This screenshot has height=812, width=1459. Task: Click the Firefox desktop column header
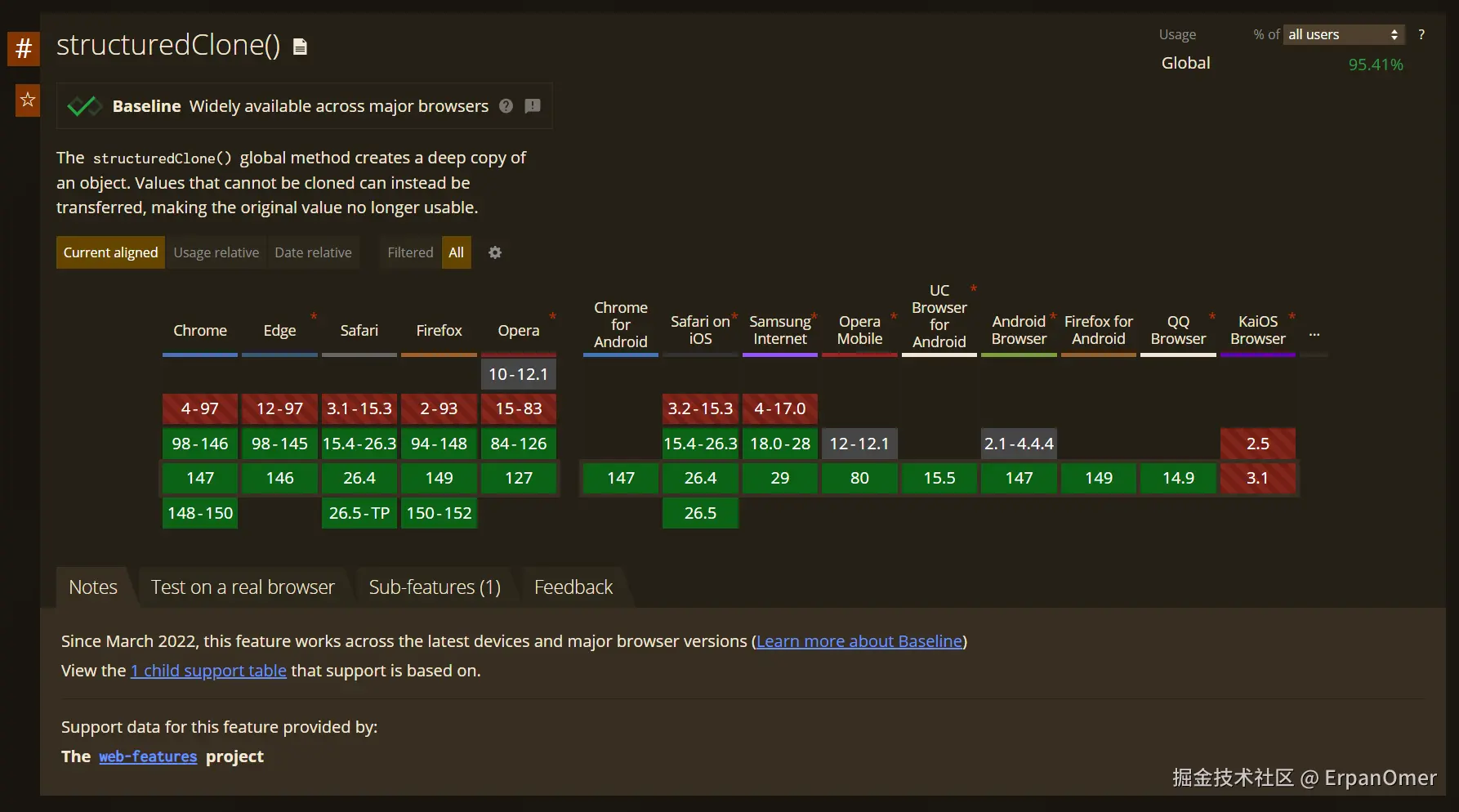[439, 330]
